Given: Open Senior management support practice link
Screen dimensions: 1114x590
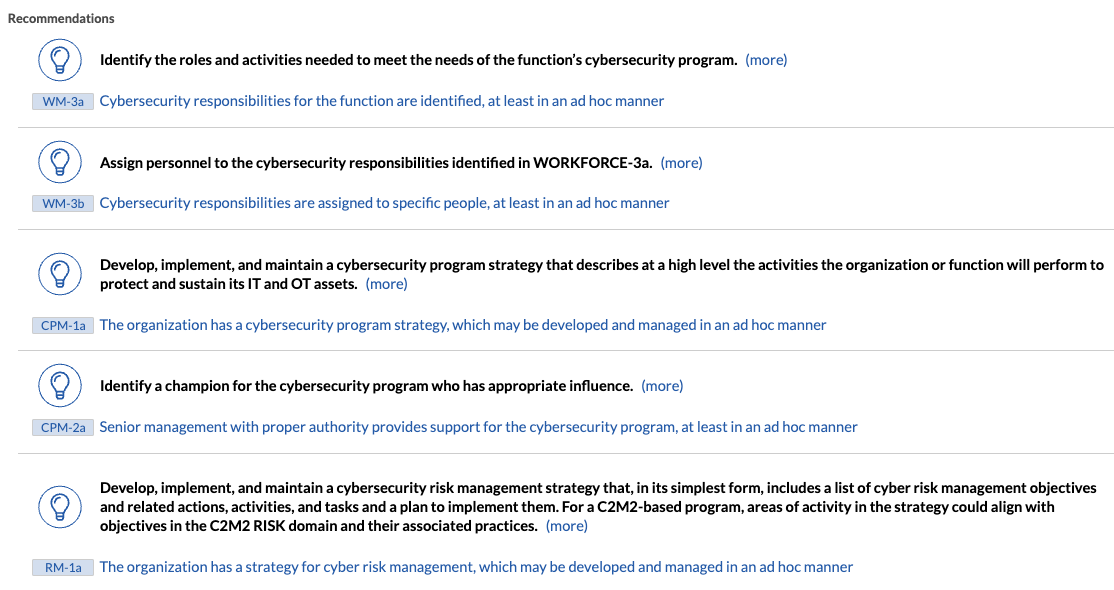Looking at the screenshot, I should pos(478,427).
